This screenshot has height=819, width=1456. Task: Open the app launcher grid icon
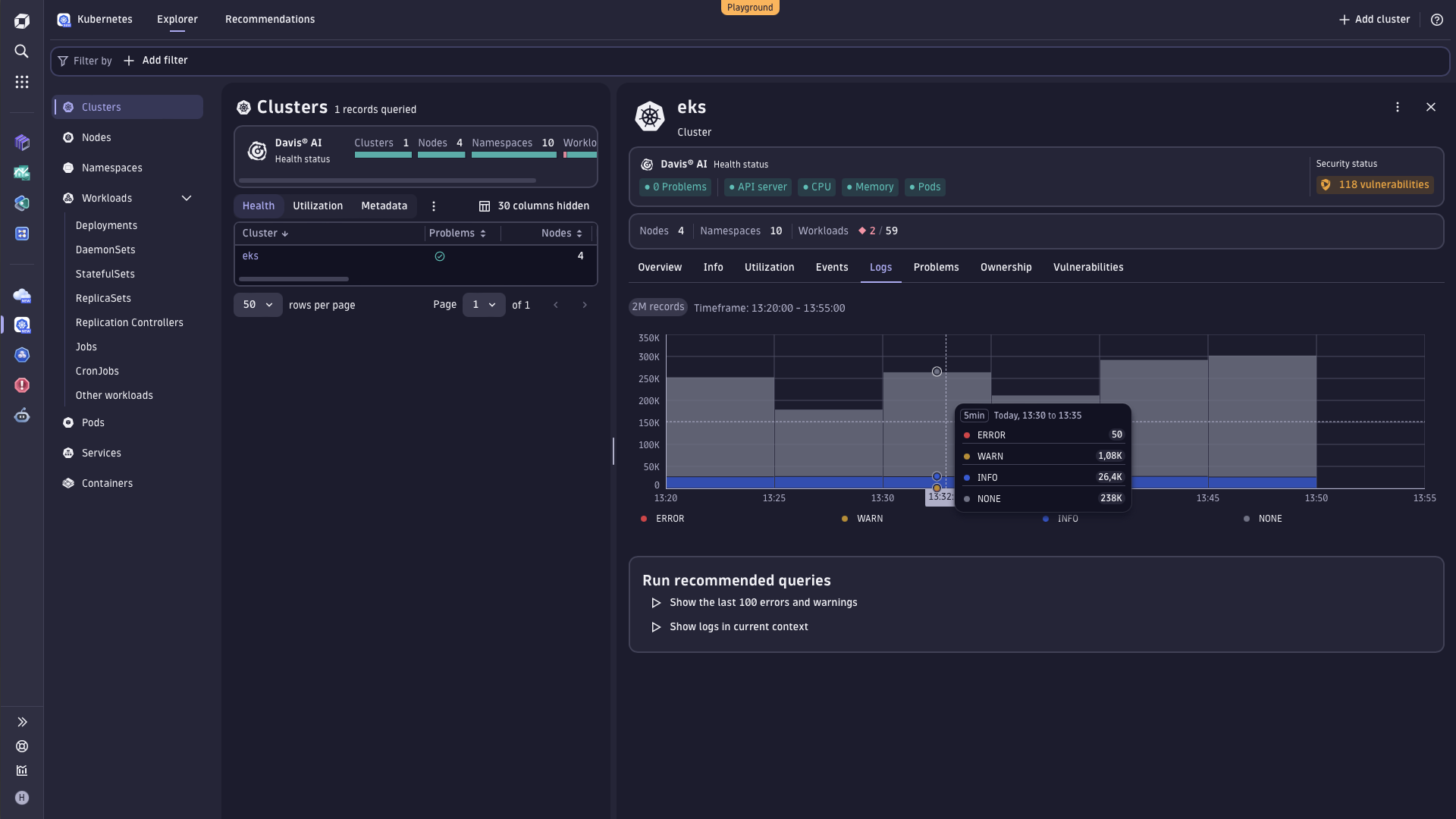(21, 82)
